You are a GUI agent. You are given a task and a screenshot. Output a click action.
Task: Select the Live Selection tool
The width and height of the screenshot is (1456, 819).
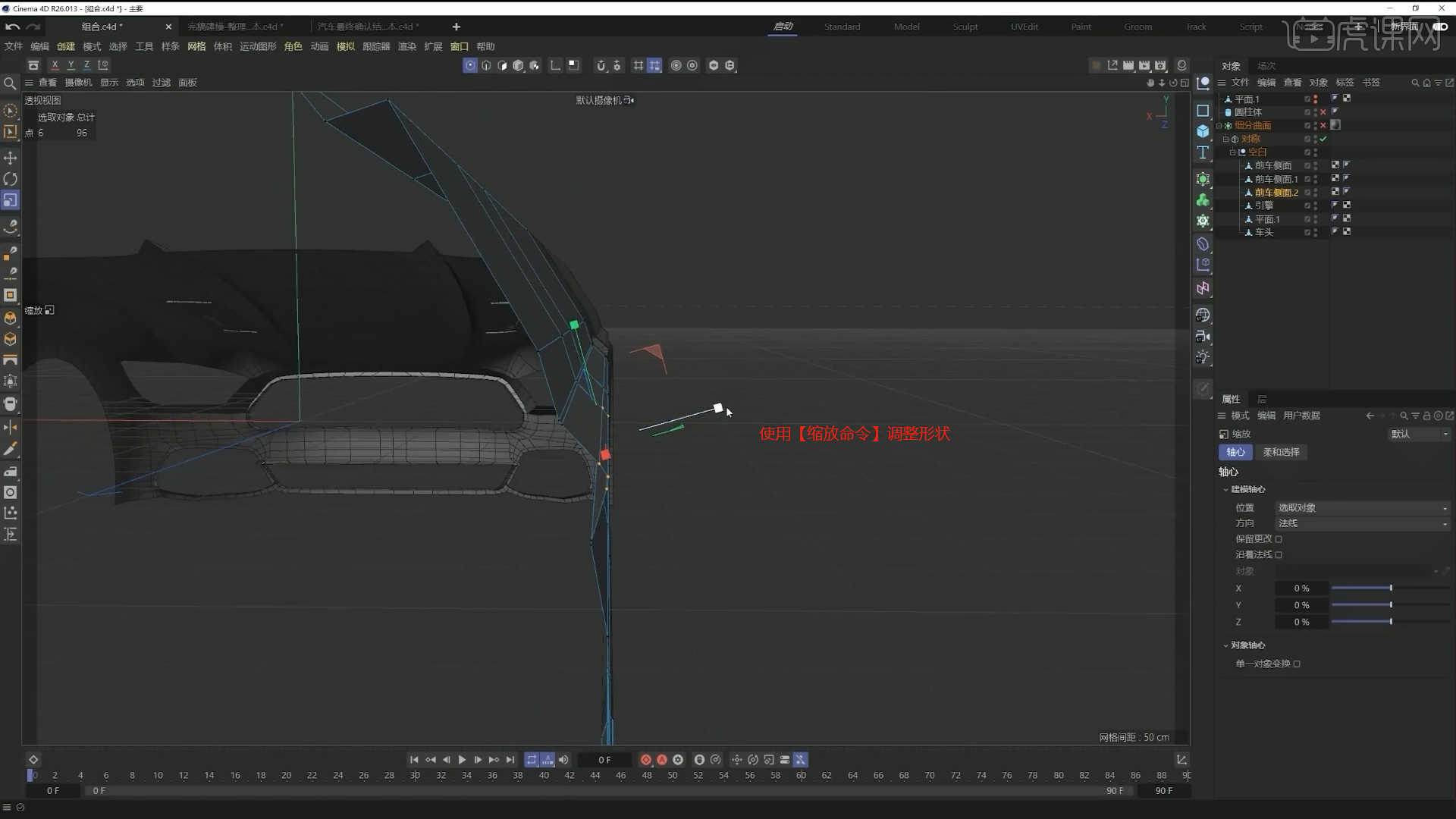click(11, 111)
